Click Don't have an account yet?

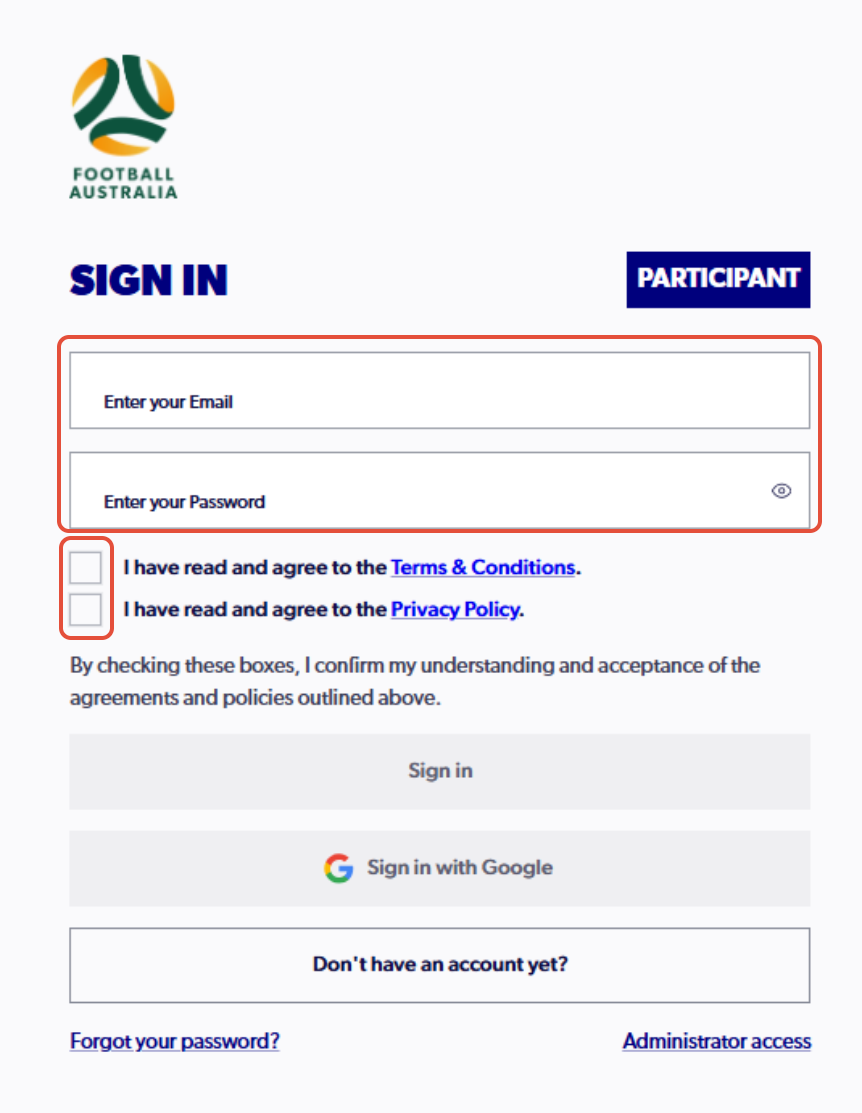click(440, 965)
